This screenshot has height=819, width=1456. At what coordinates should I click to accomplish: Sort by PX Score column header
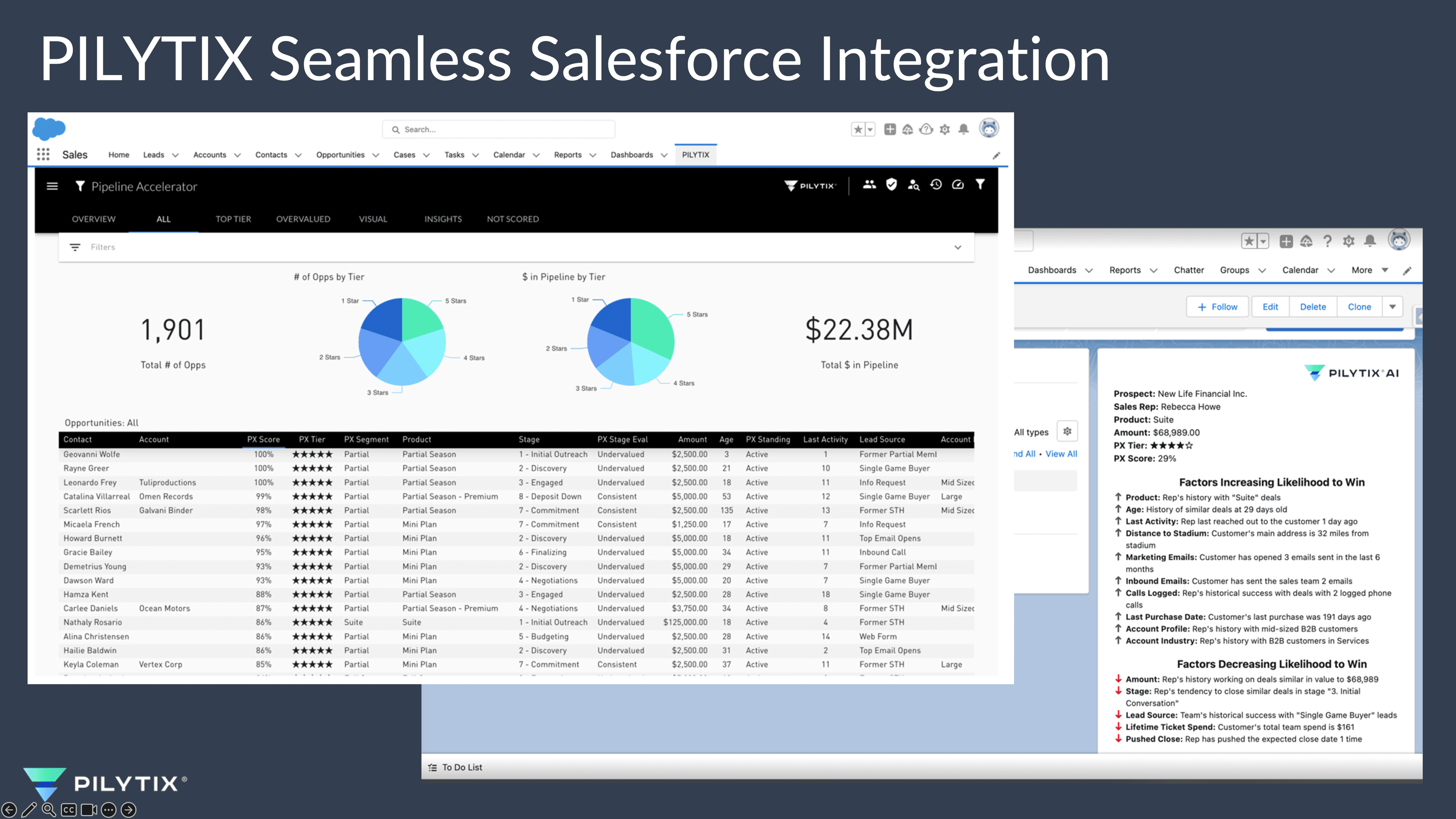click(x=264, y=440)
